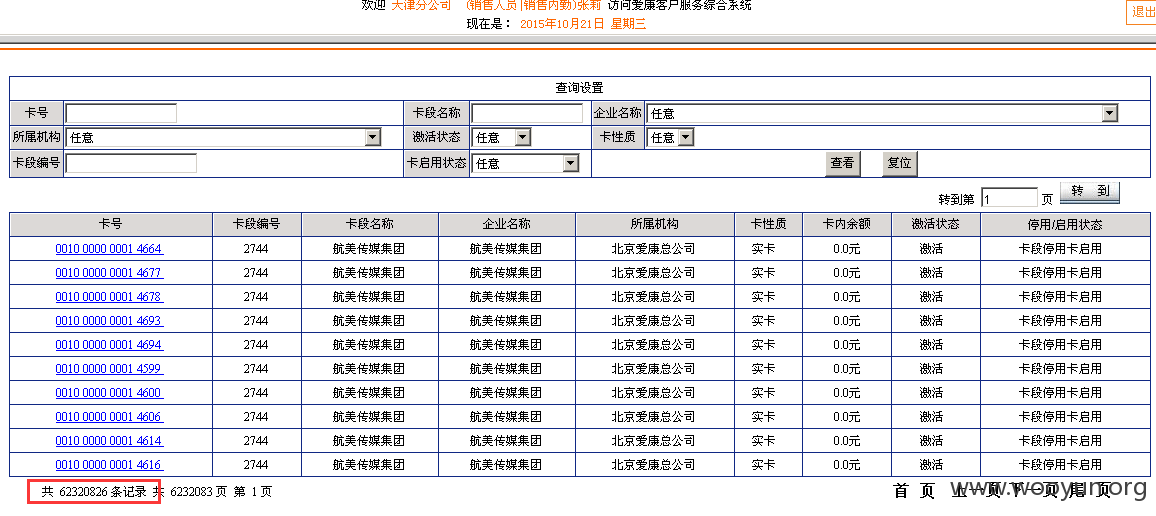Click the 所属机构 column header
The image size is (1156, 516).
click(x=655, y=224)
